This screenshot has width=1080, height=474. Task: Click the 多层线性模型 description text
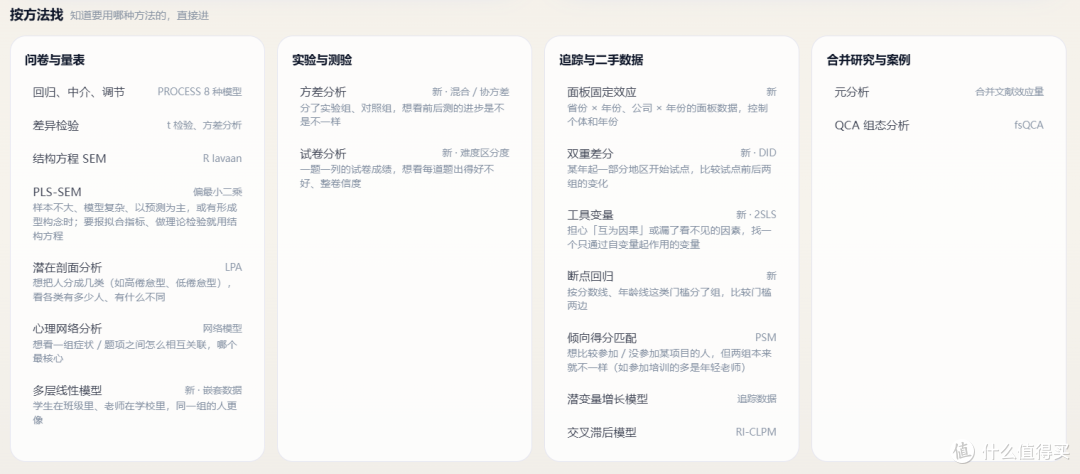tap(136, 413)
